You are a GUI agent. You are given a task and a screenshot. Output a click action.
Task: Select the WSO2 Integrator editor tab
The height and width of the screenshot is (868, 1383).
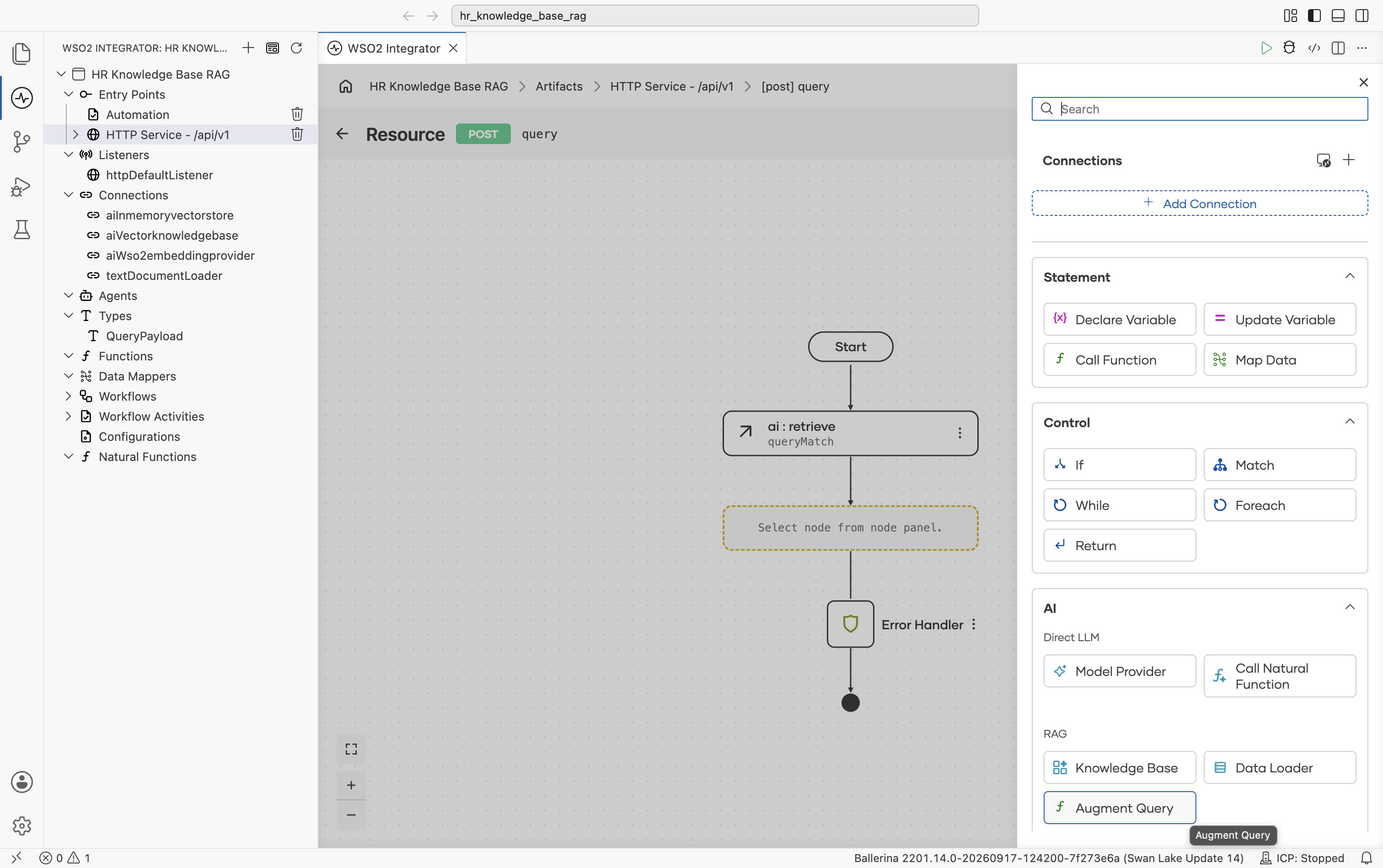(393, 48)
